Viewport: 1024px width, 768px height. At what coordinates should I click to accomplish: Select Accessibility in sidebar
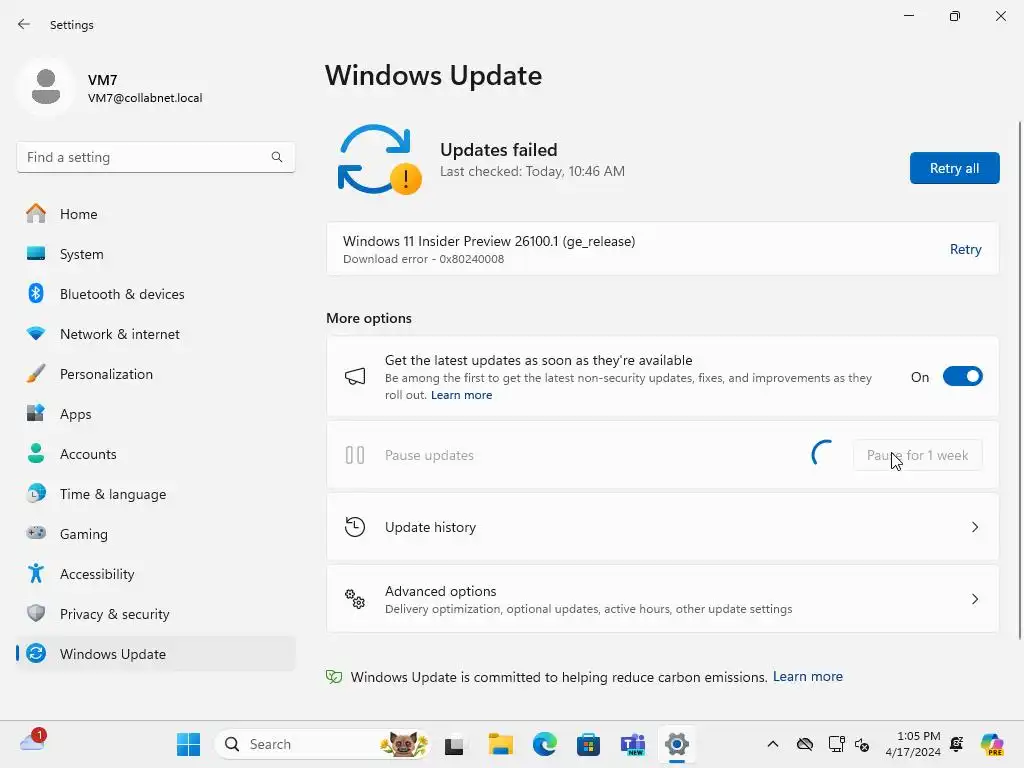[155, 573]
